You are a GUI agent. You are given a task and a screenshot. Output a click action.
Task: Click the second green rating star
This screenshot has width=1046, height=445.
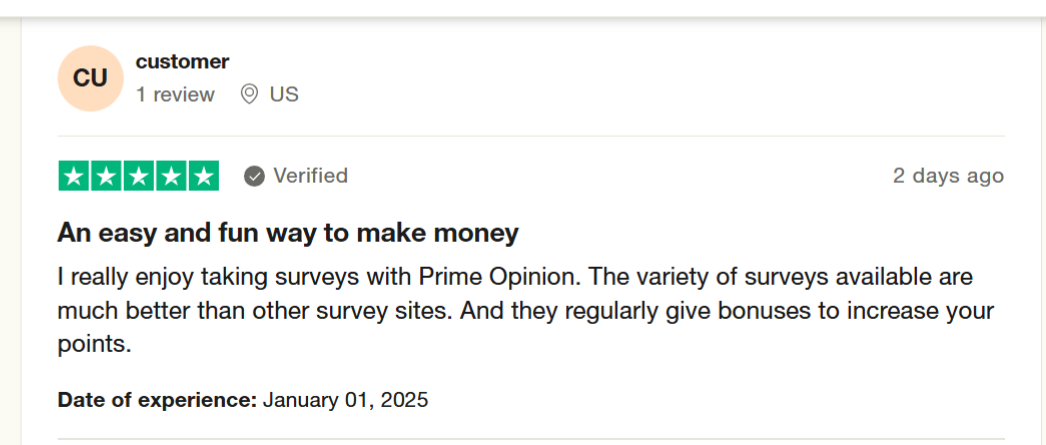click(107, 176)
